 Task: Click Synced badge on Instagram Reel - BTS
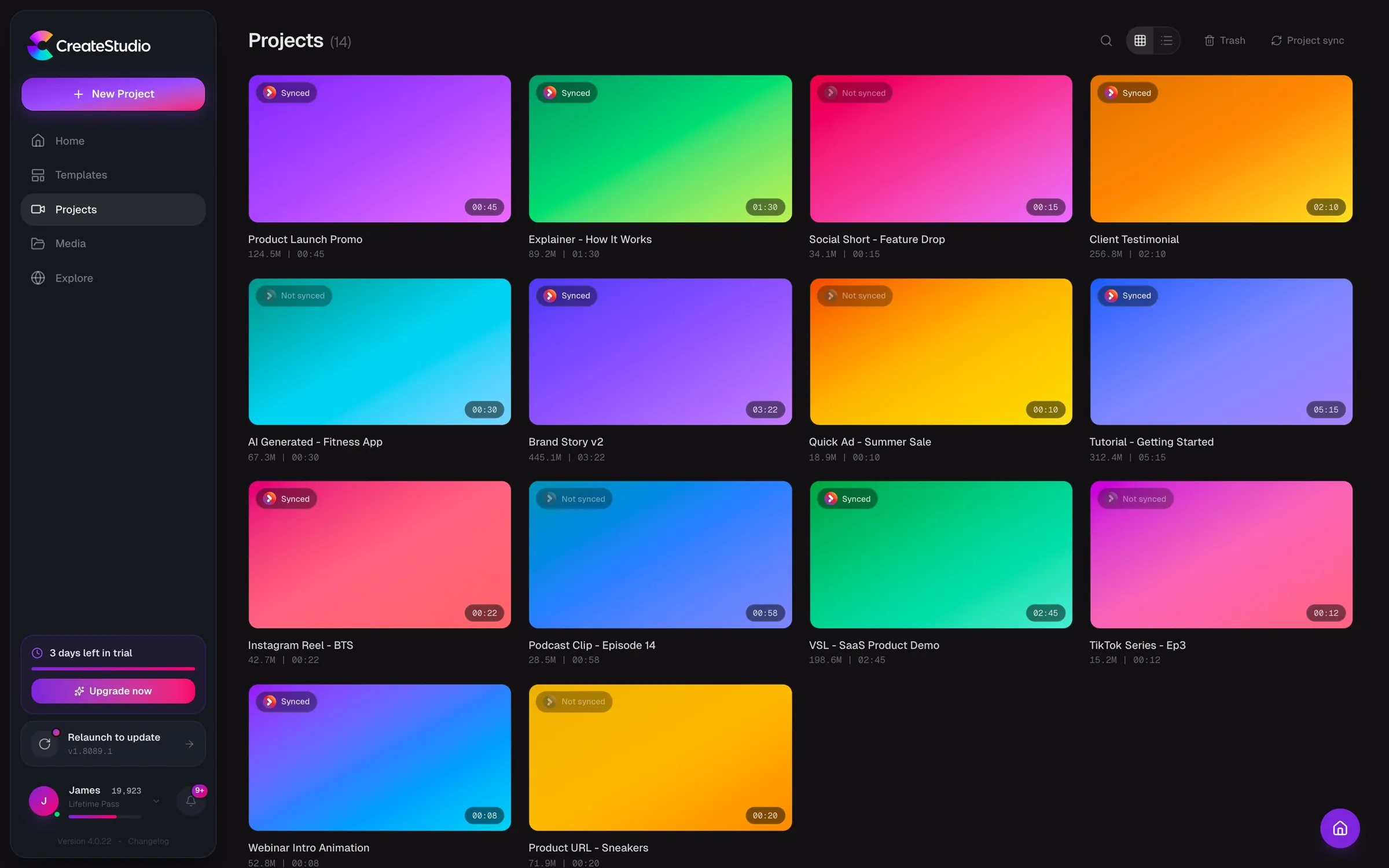[x=286, y=499]
